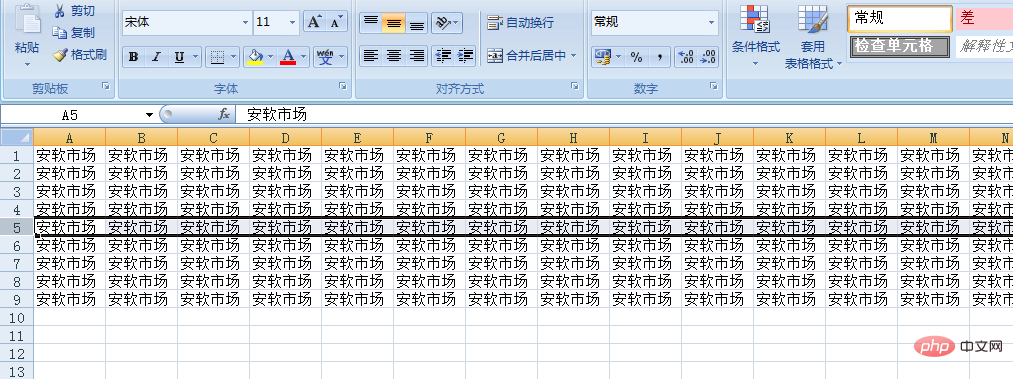Open Conditional Formatting (条件格式) menu
The width and height of the screenshot is (1013, 379).
pyautogui.click(x=755, y=36)
